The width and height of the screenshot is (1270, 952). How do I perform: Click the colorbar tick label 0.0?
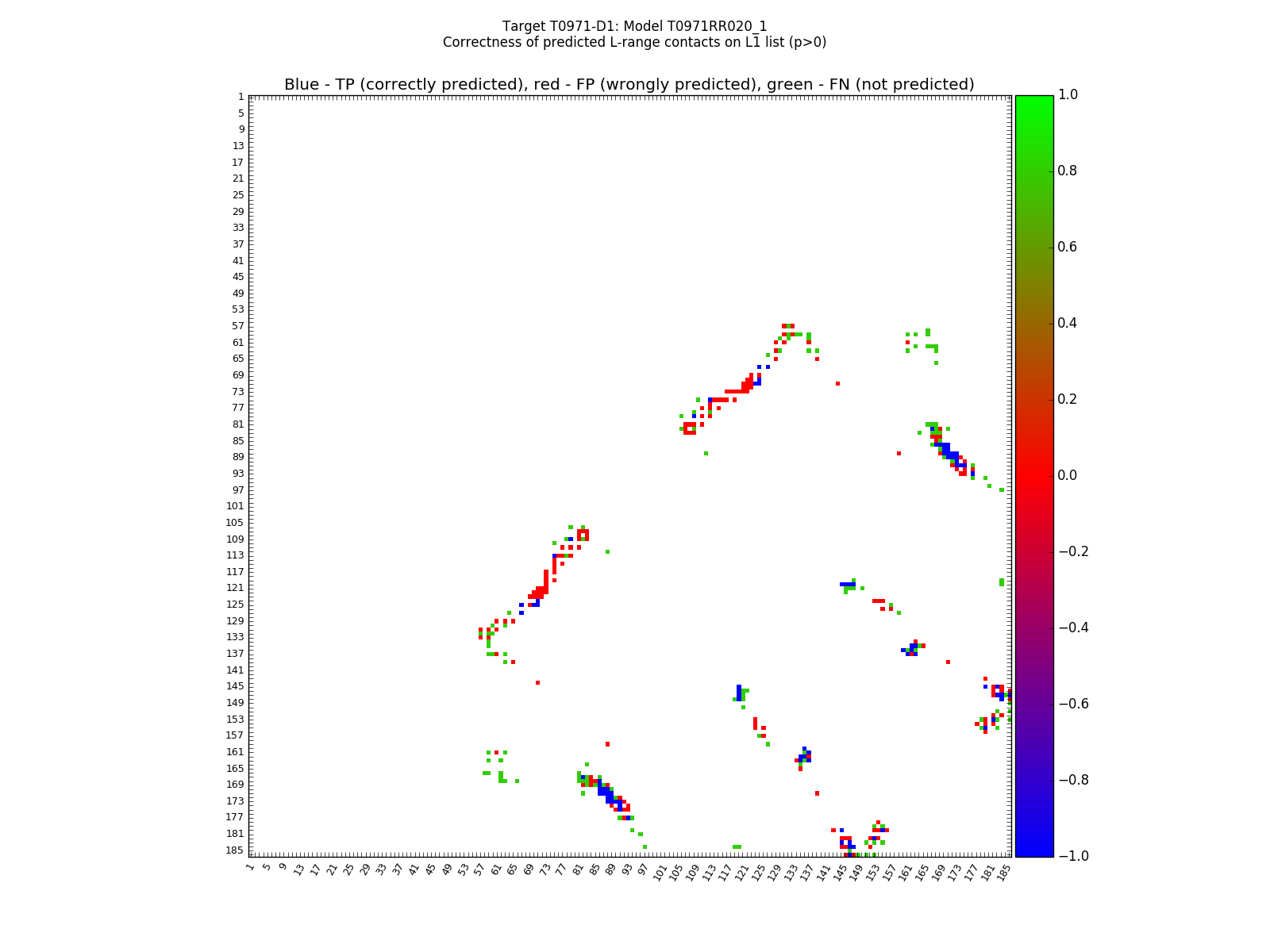1068,475
